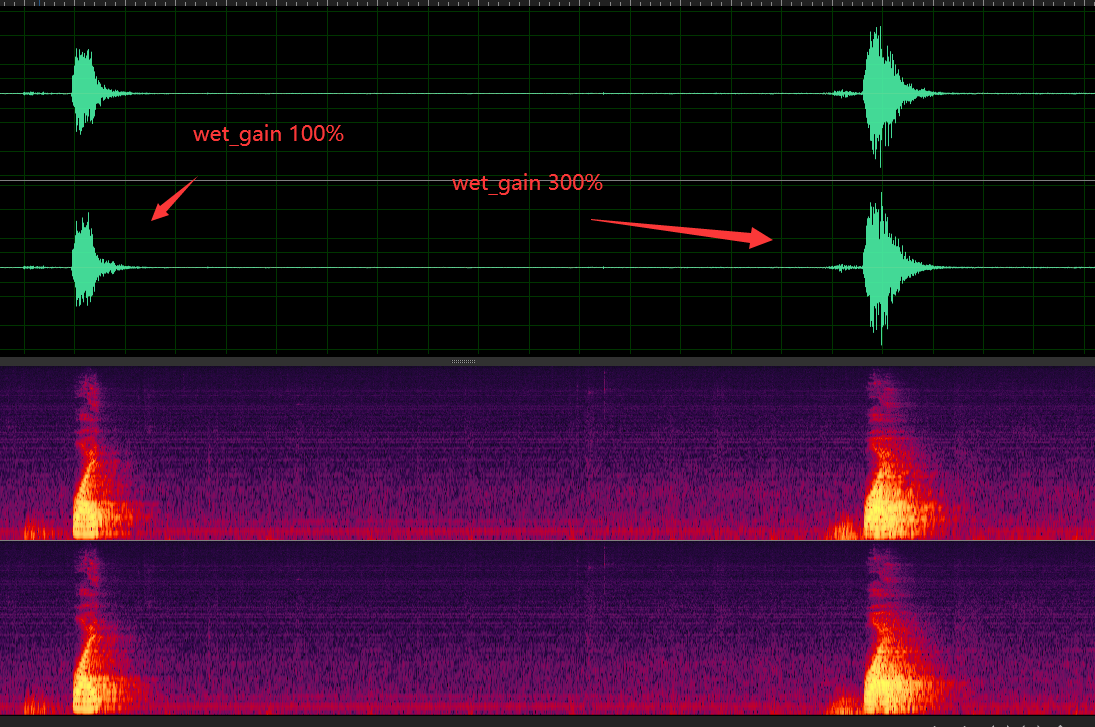1095x727 pixels.
Task: Grab the dotted splitter handle between waveform and spectrogram
Action: 463,361
